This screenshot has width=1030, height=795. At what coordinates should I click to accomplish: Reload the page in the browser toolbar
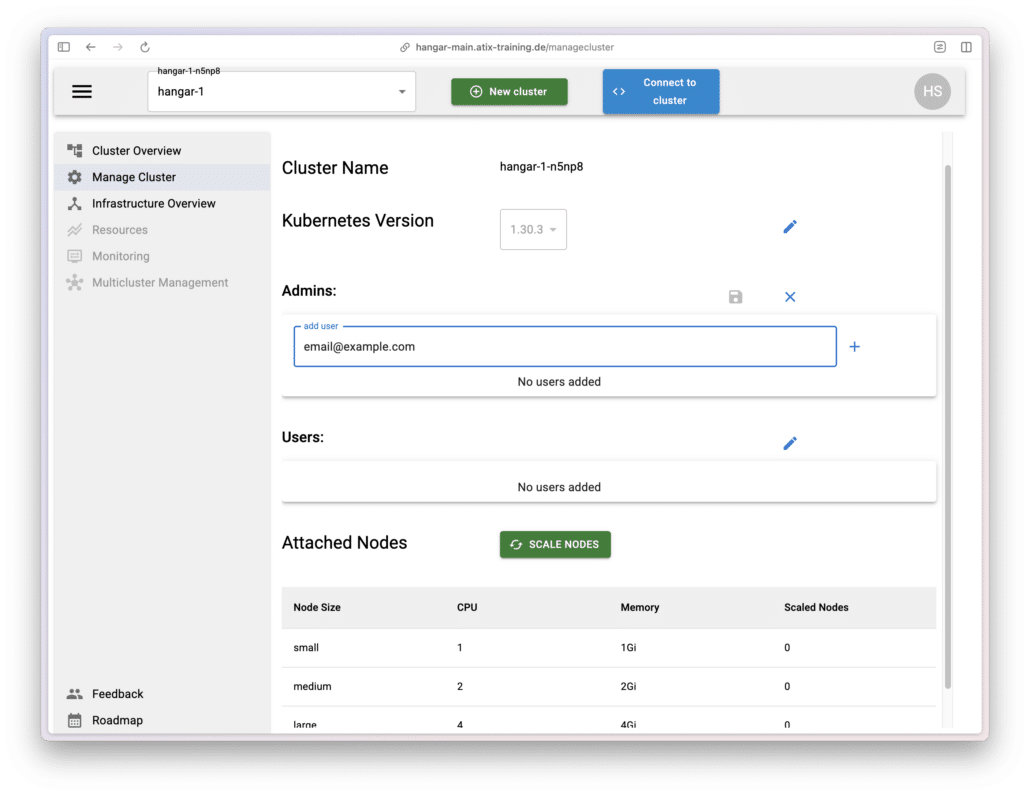pyautogui.click(x=145, y=47)
